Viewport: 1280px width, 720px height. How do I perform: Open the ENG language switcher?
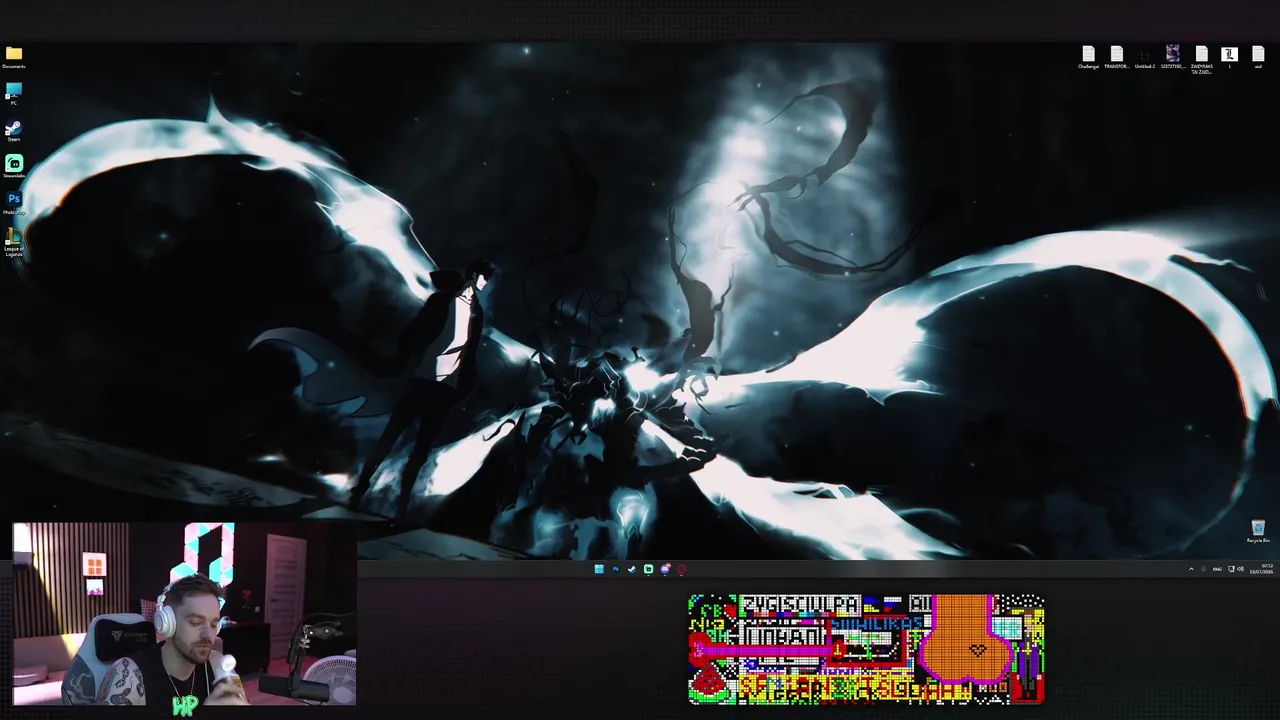coord(1217,569)
